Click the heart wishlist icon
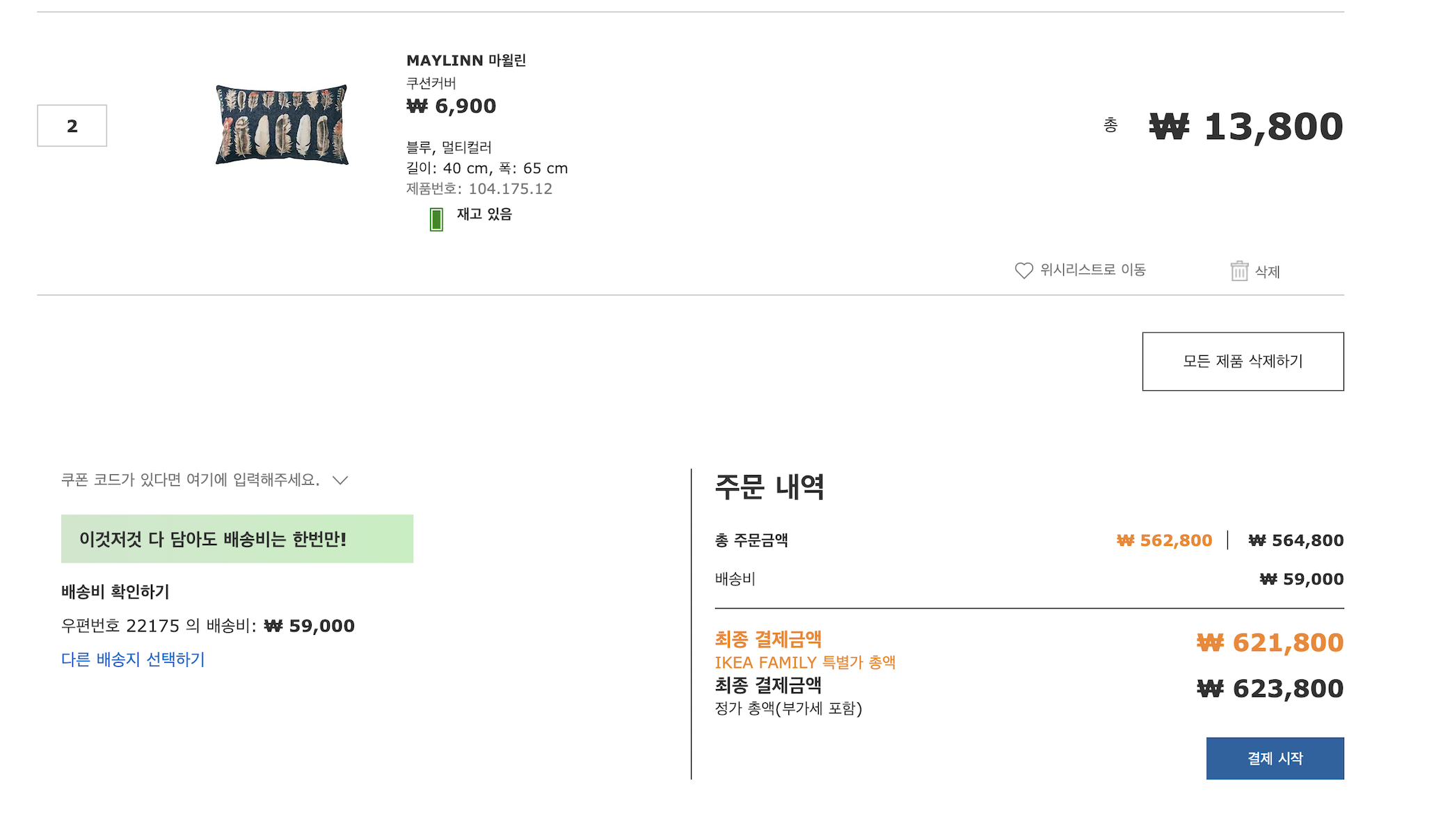Image resolution: width=1436 pixels, height=840 pixels. pyautogui.click(x=1023, y=270)
